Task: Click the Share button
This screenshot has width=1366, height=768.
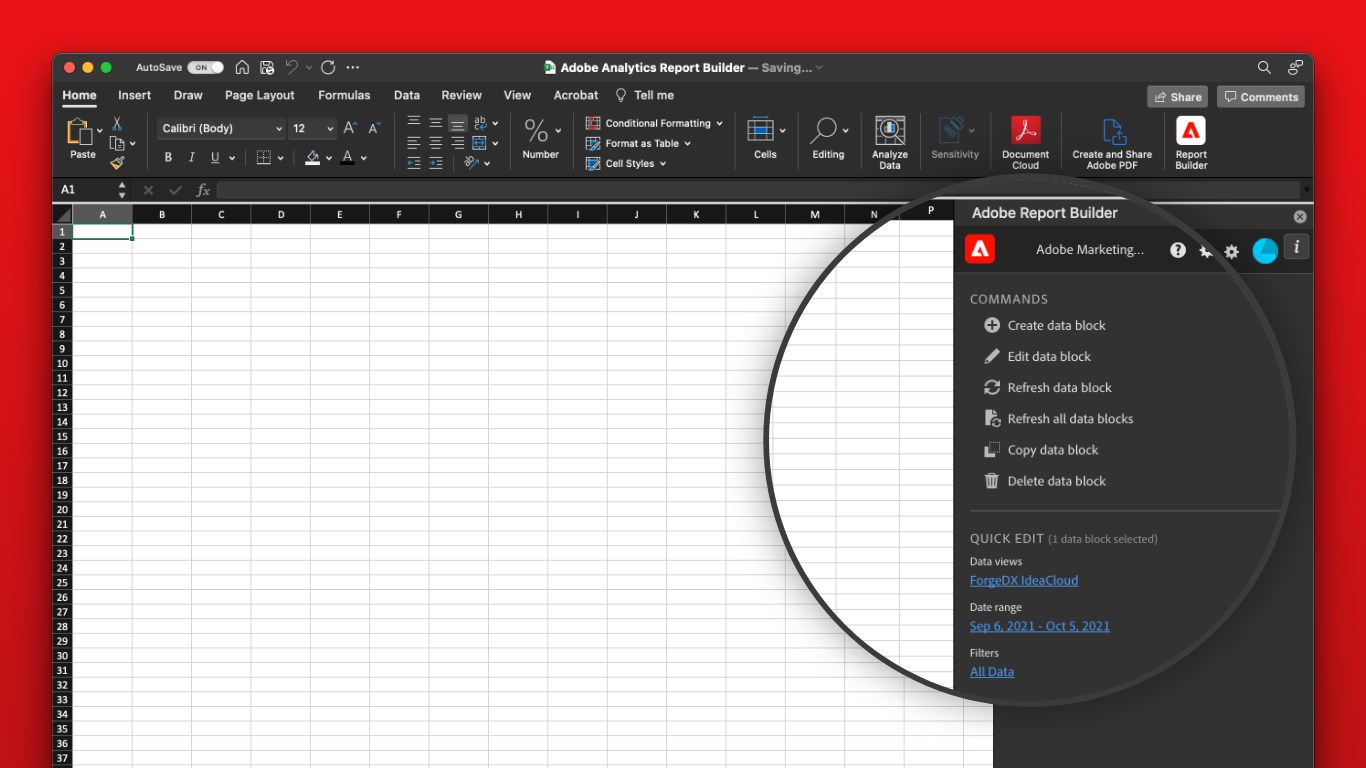Action: [x=1177, y=97]
